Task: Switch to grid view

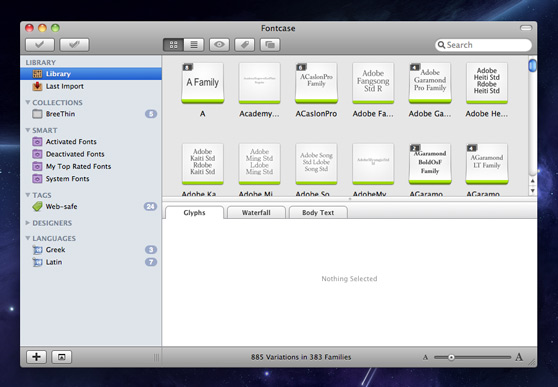Action: [x=173, y=45]
